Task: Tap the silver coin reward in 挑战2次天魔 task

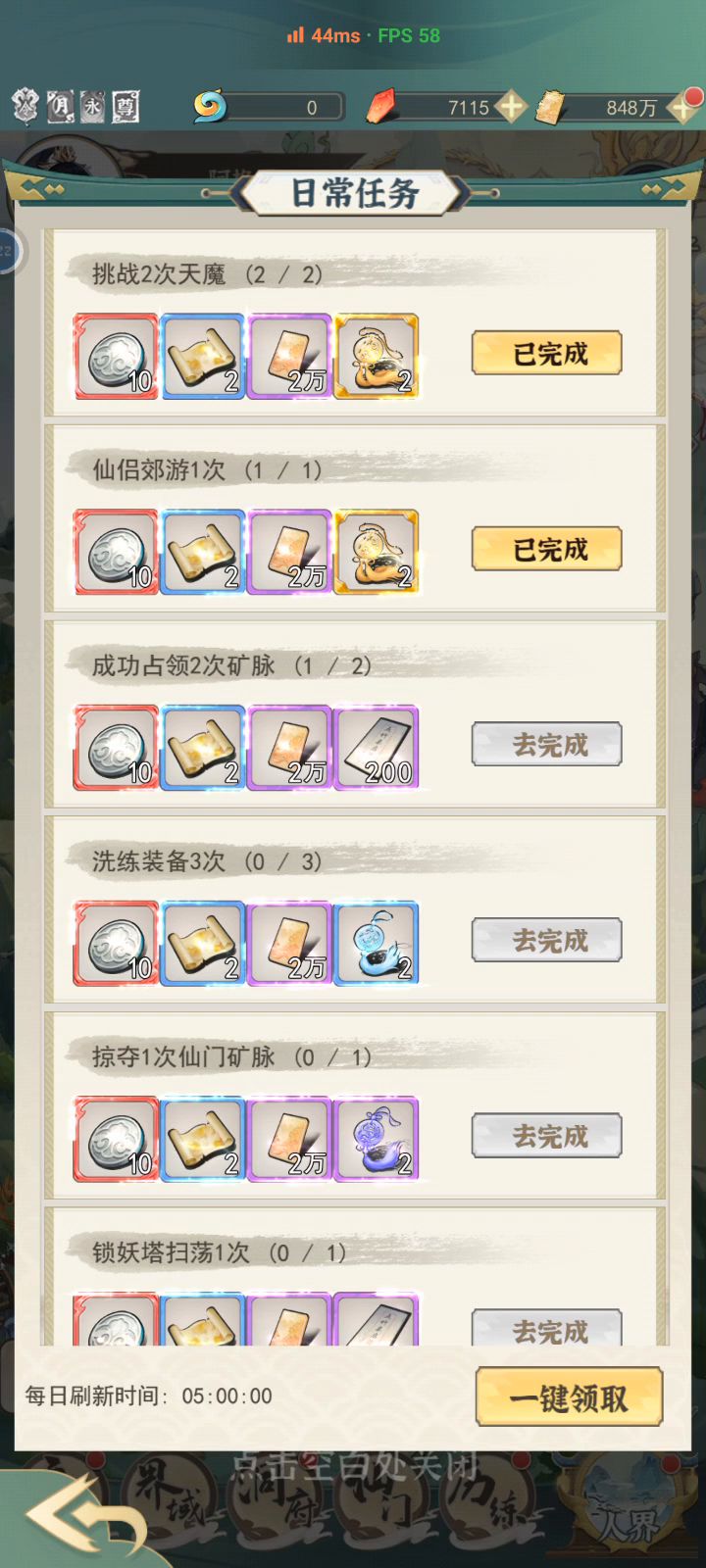Action: [116, 356]
